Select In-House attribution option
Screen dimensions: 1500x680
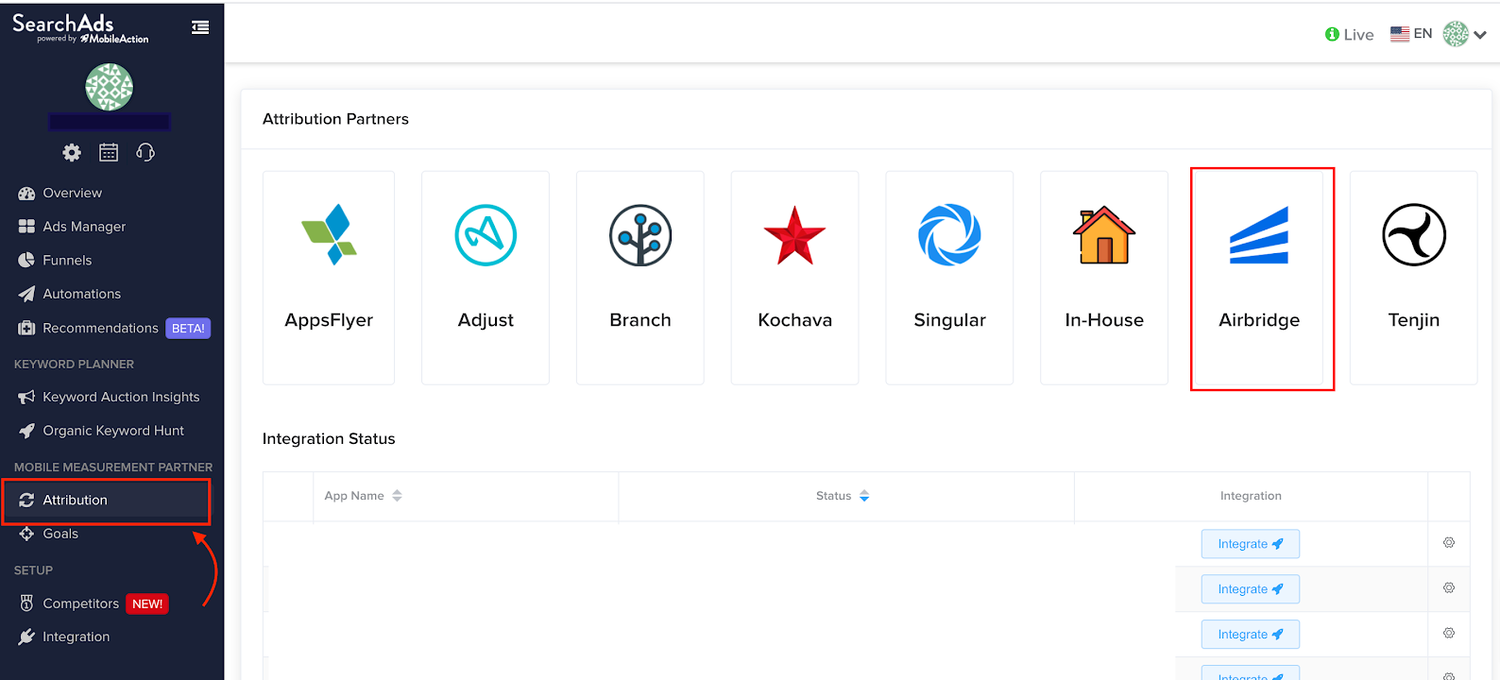pyautogui.click(x=1104, y=278)
